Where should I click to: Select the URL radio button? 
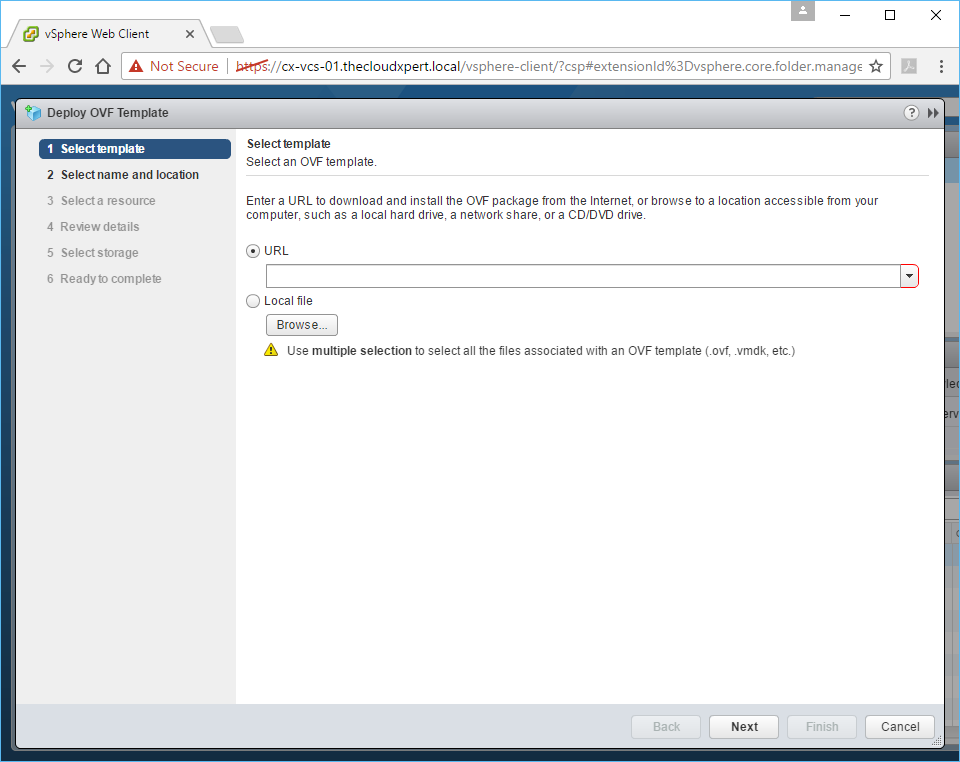click(x=253, y=251)
